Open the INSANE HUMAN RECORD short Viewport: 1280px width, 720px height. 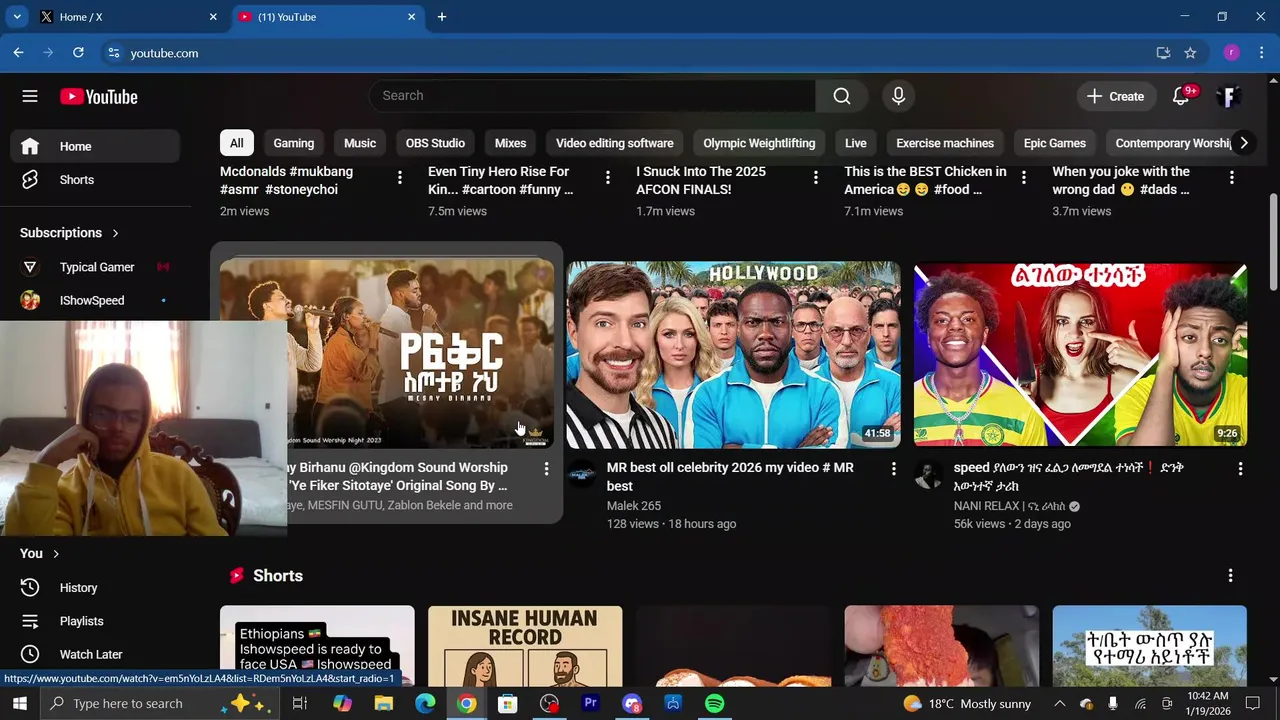click(525, 645)
